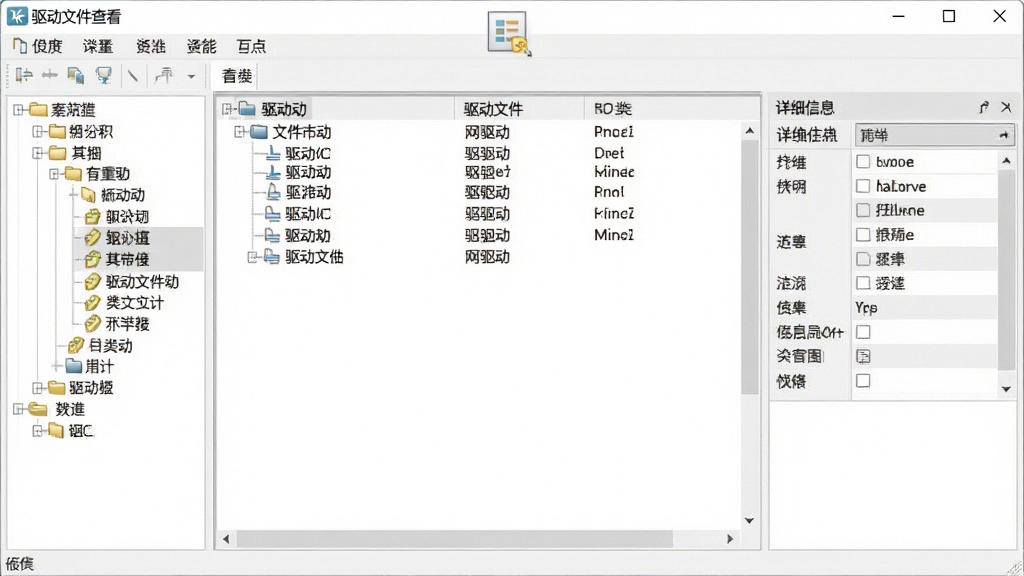The height and width of the screenshot is (576, 1024).
Task: Click the only blue folder icon in the left tree
Action: 73,366
